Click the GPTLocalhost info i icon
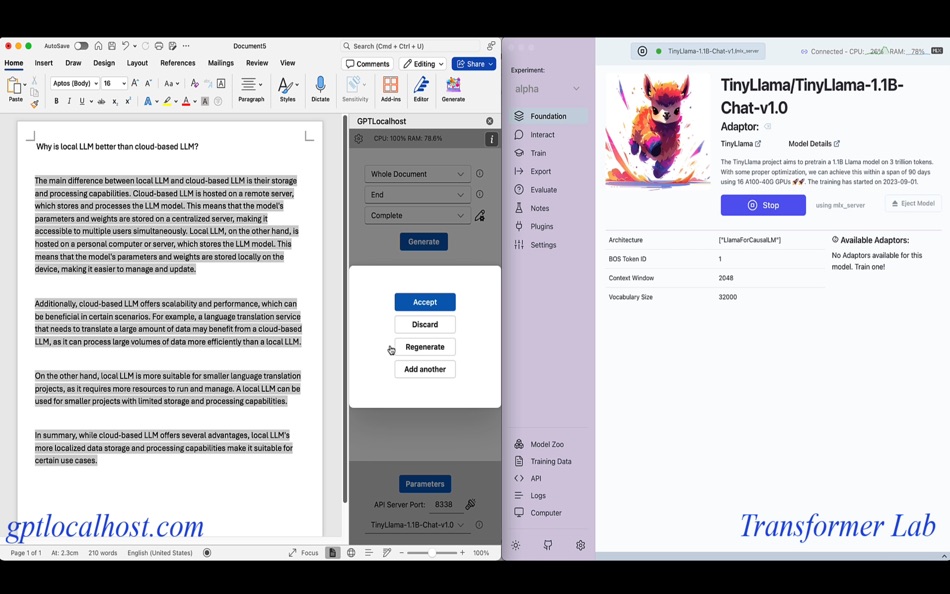The image size is (950, 594). pyautogui.click(x=491, y=139)
